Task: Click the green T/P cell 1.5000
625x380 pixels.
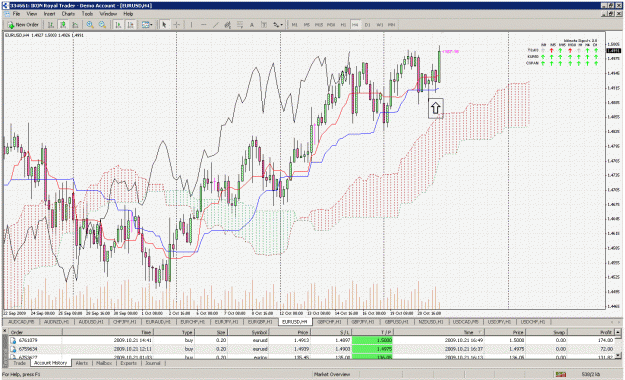Action: pyautogui.click(x=373, y=340)
